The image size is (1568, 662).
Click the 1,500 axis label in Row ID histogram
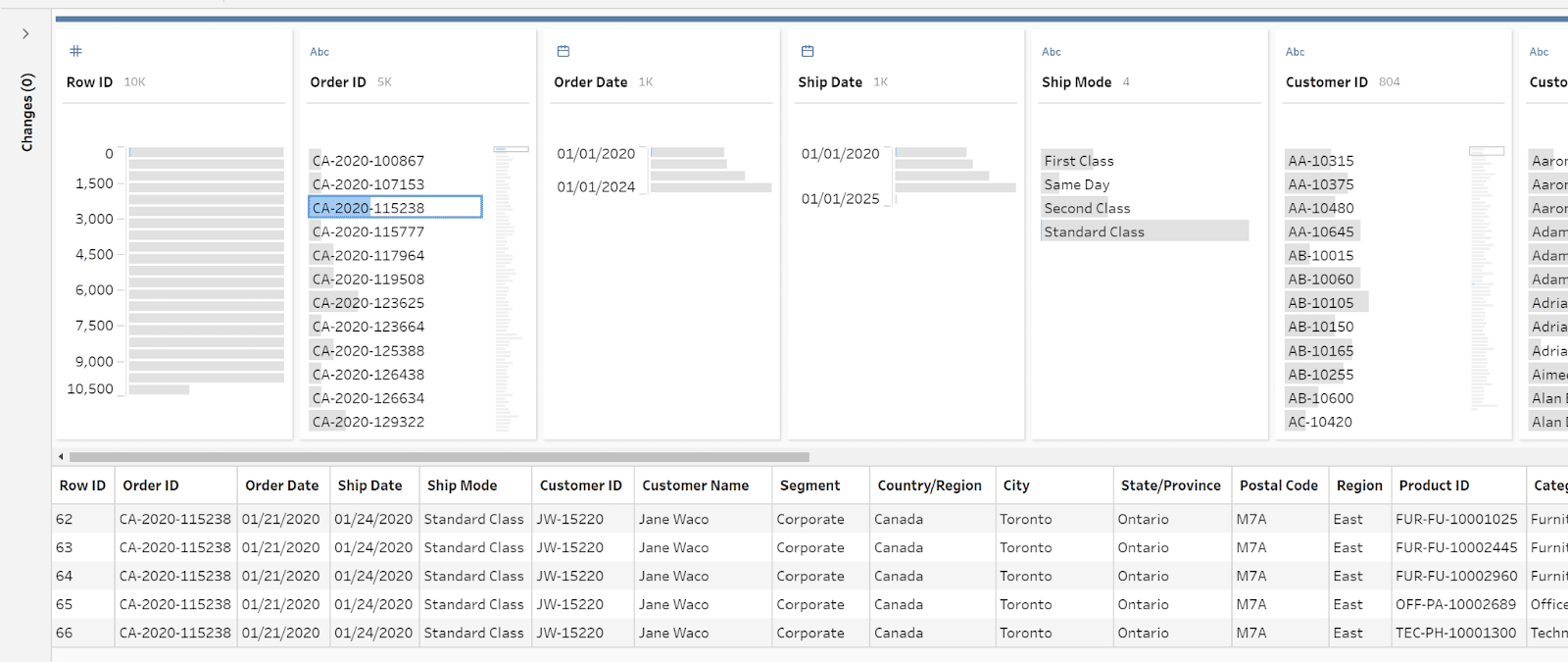94,183
